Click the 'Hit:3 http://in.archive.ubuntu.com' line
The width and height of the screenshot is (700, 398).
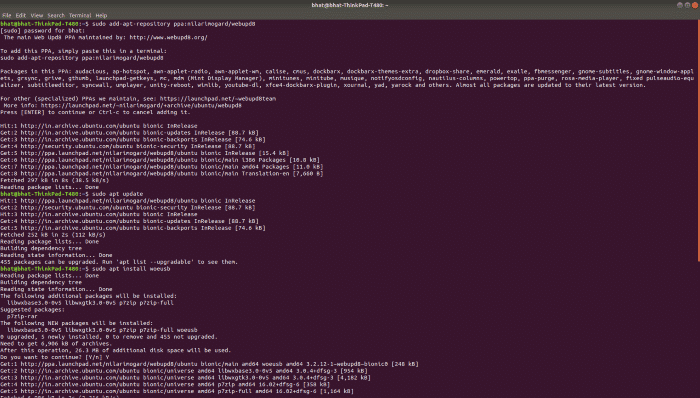click(x=99, y=214)
